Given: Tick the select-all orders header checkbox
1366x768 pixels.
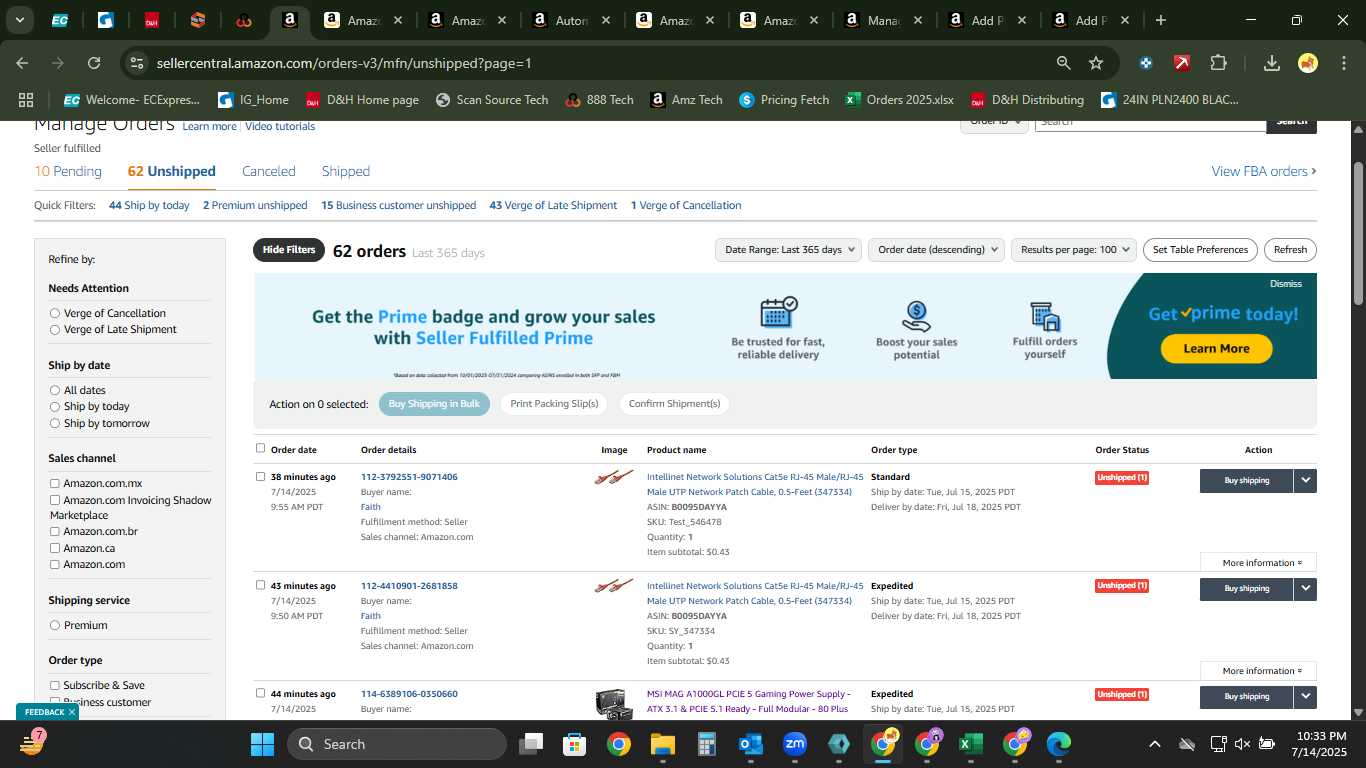Looking at the screenshot, I should (261, 448).
